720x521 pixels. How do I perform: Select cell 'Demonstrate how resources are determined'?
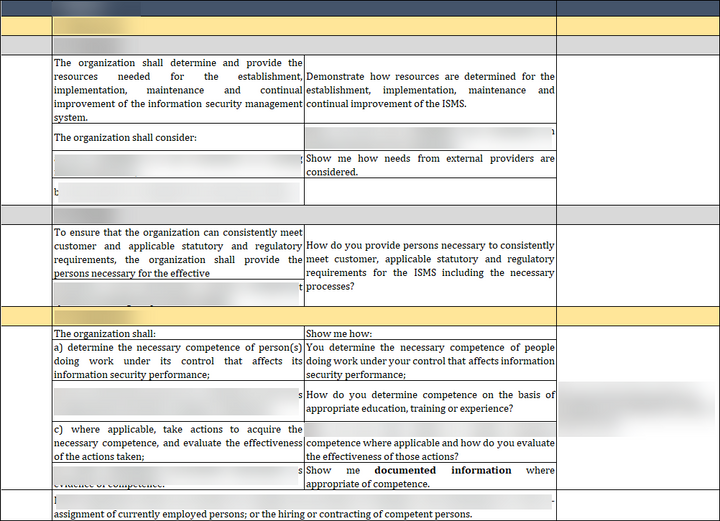[x=430, y=90]
